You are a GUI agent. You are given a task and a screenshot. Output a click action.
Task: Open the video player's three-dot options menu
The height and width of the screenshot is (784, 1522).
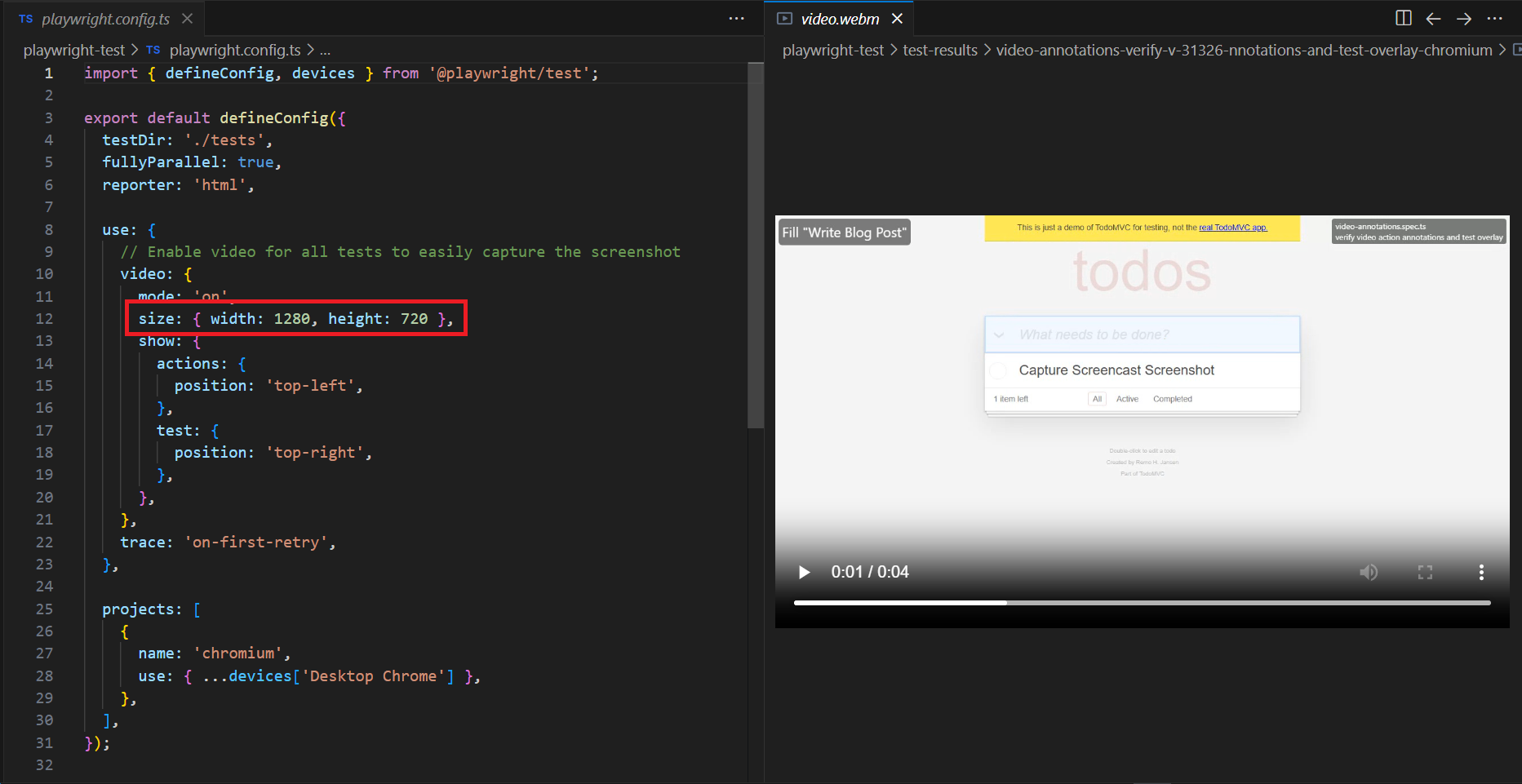click(1481, 572)
